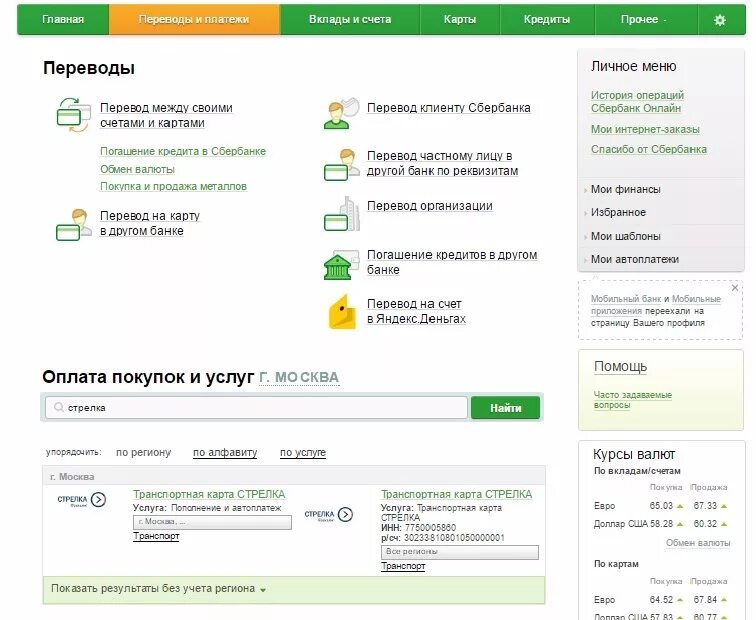Expand Избранное section
Viewport: 756px width, 620px height.
pos(618,213)
